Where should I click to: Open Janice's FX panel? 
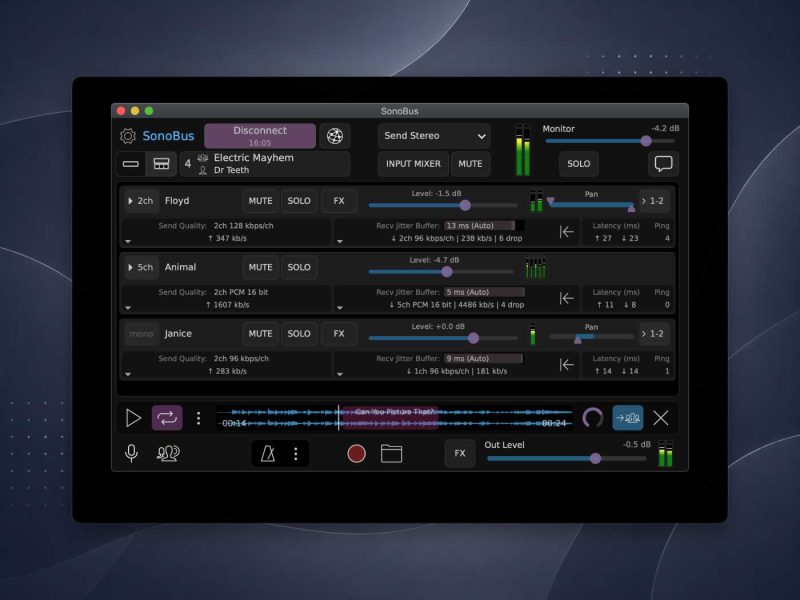point(339,334)
